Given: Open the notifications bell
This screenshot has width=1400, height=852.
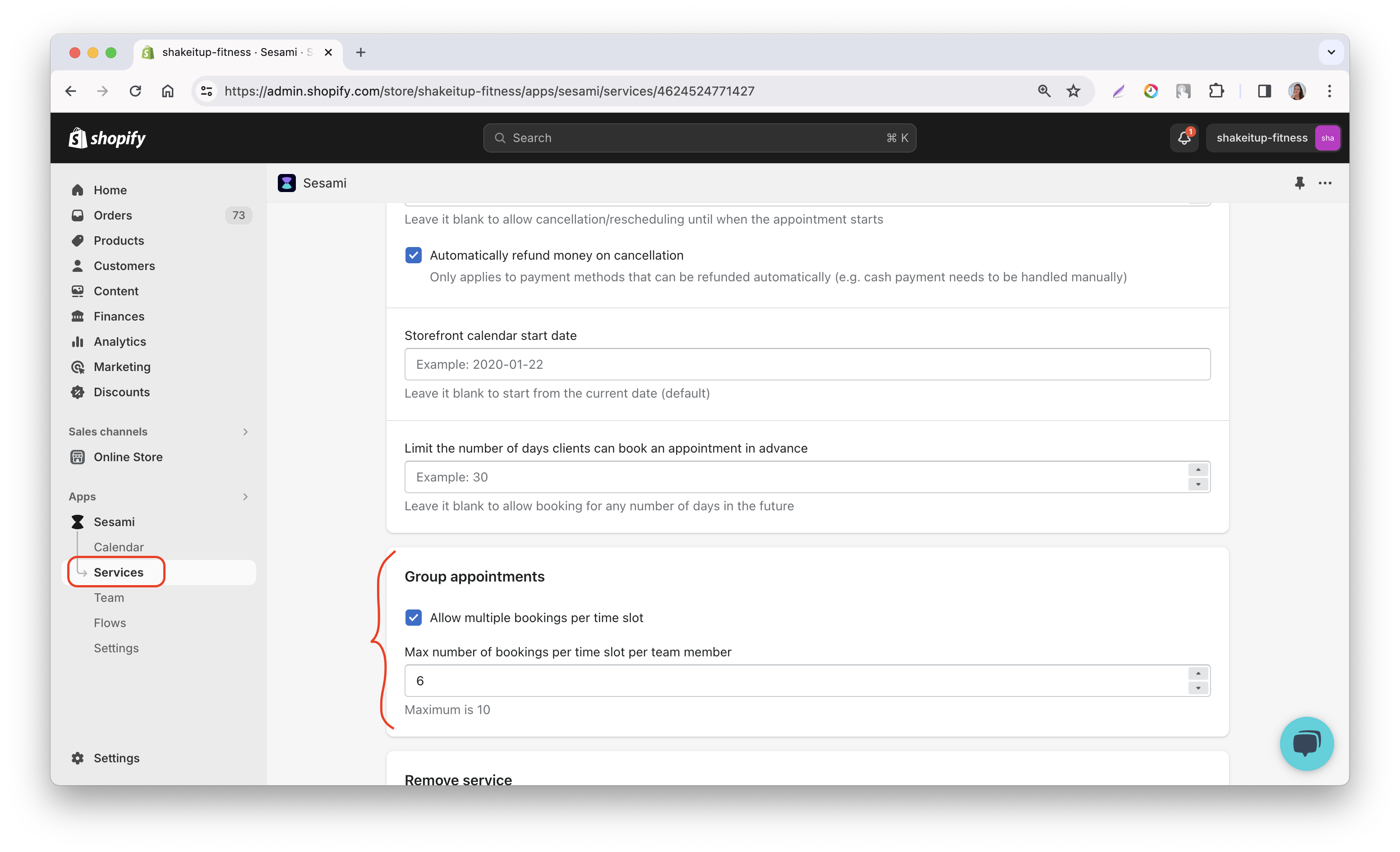Looking at the screenshot, I should (1184, 138).
